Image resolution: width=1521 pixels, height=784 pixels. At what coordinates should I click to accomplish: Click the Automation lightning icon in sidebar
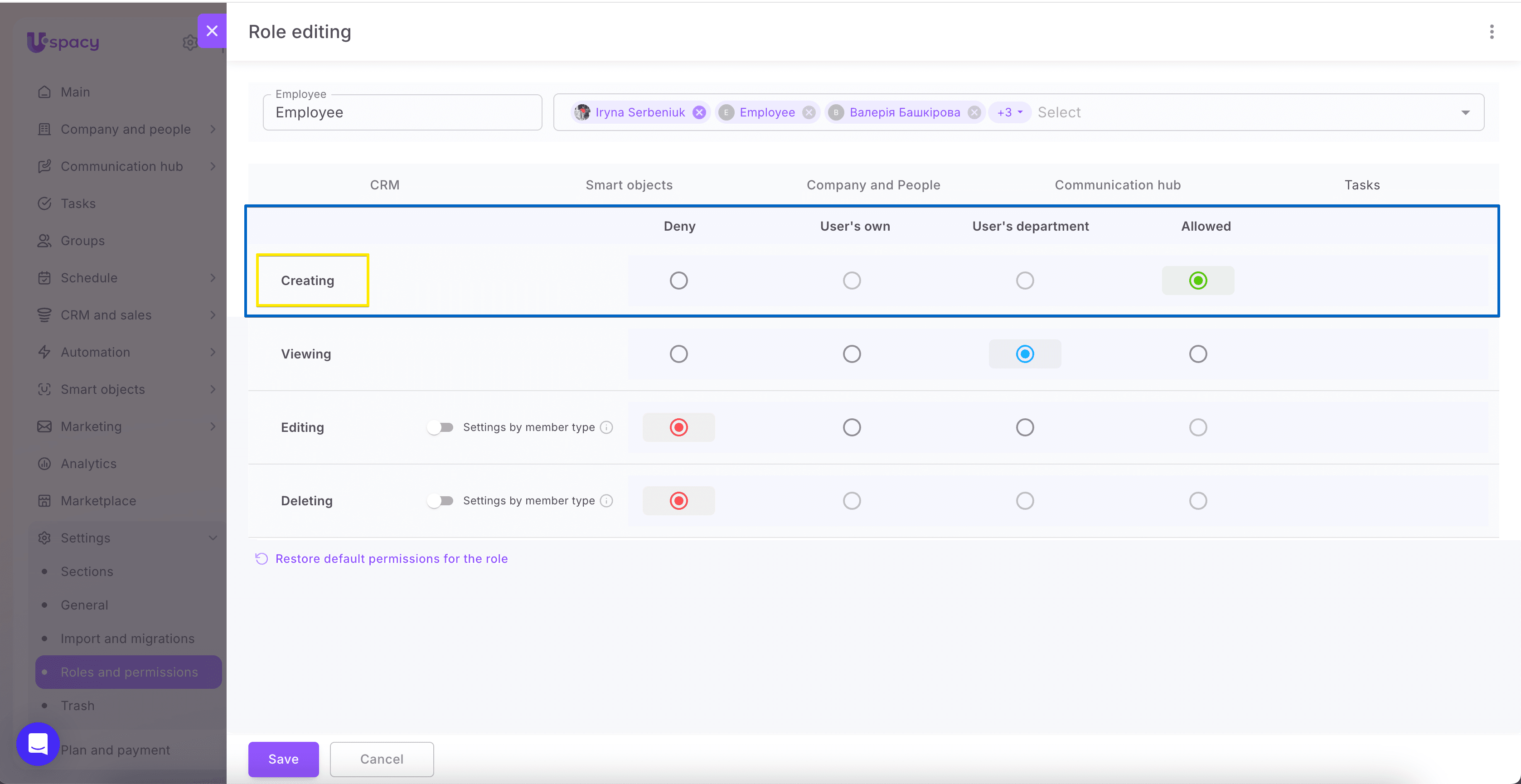click(44, 352)
